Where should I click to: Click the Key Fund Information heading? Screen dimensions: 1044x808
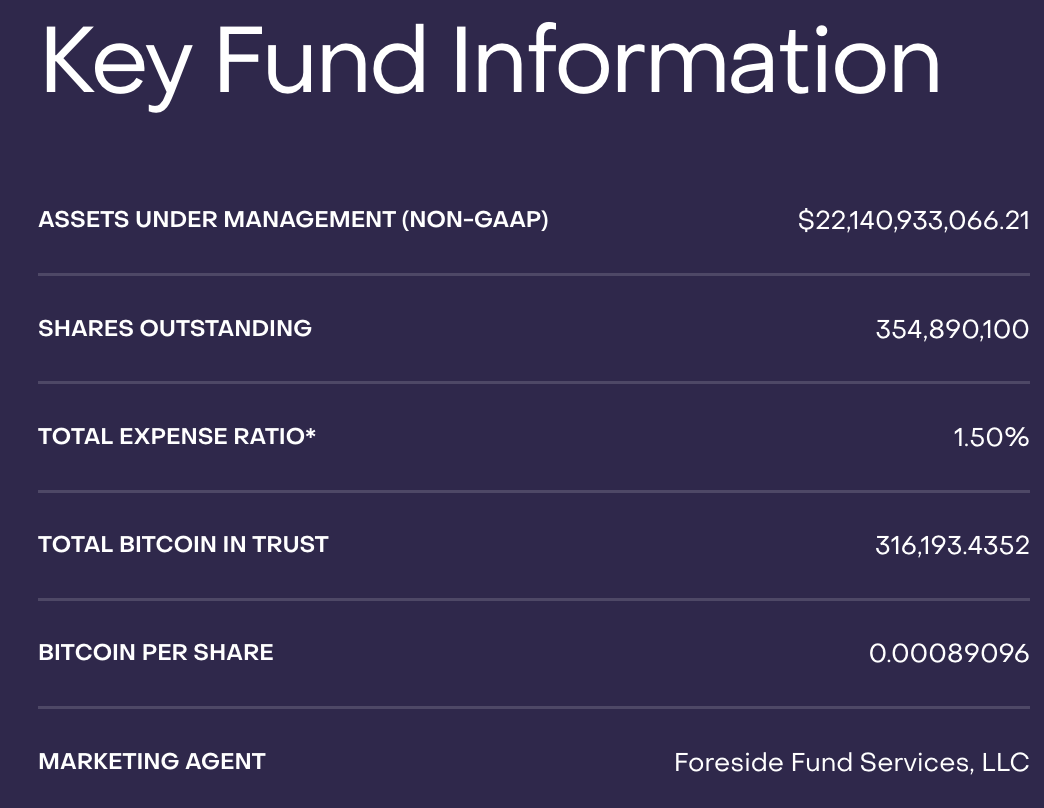point(491,65)
